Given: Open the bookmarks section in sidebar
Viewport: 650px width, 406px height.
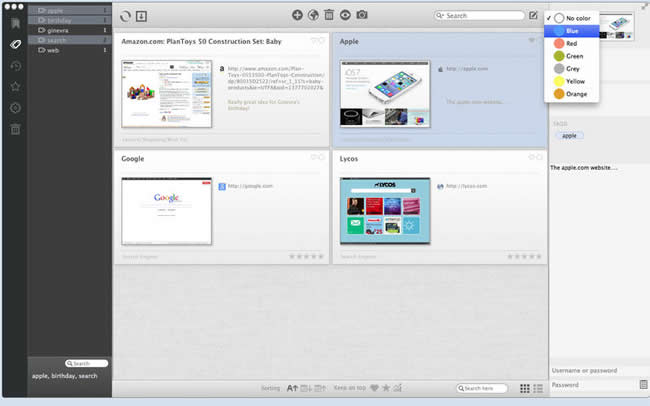Looking at the screenshot, I should pos(15,22).
